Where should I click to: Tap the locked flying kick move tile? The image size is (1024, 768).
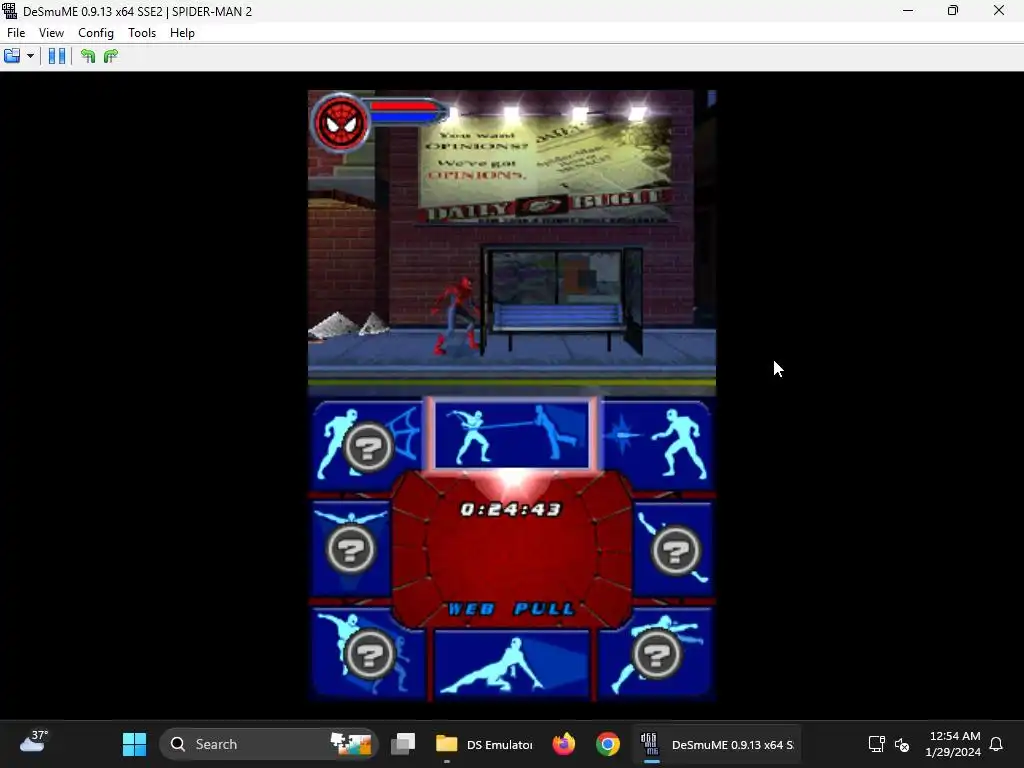(654, 653)
